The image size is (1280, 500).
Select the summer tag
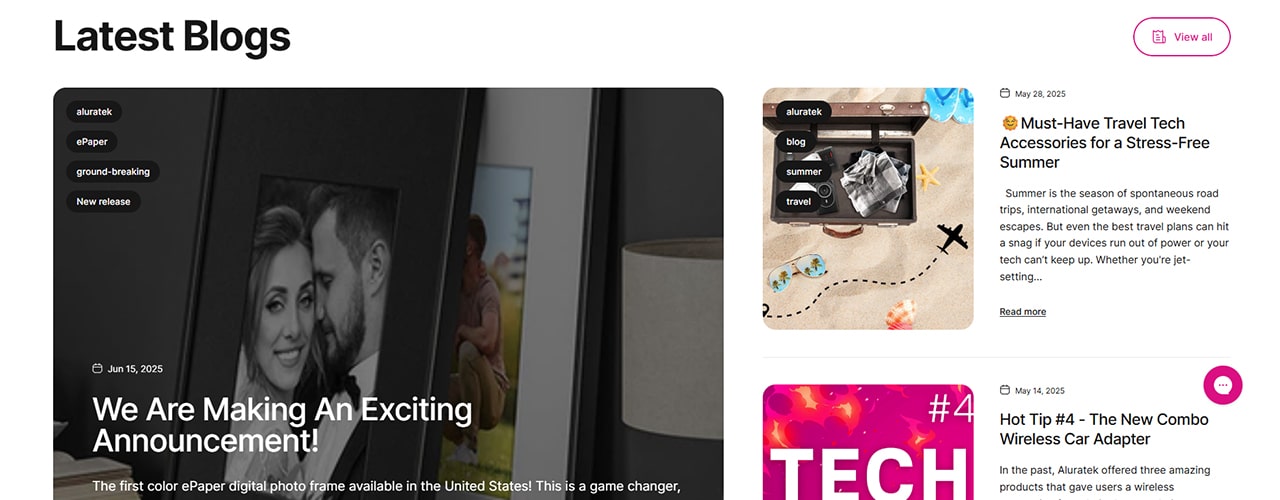[804, 172]
